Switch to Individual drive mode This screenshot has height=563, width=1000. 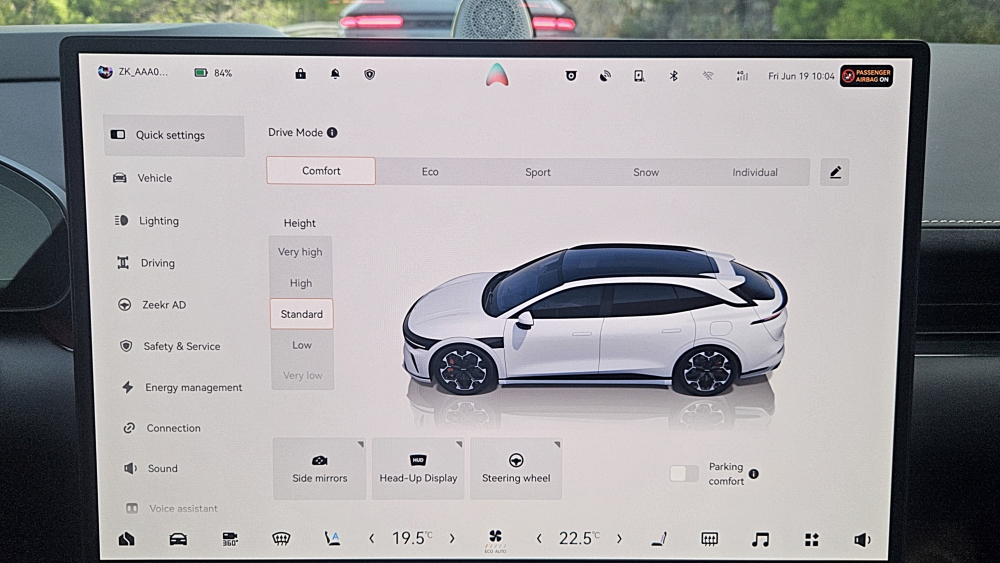754,172
